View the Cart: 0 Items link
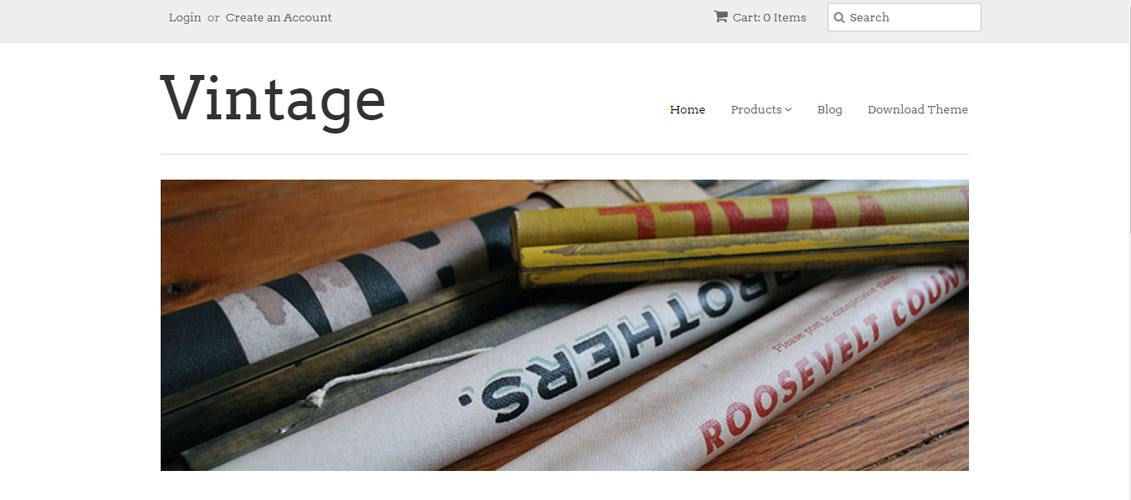The width and height of the screenshot is (1131, 500). [760, 17]
